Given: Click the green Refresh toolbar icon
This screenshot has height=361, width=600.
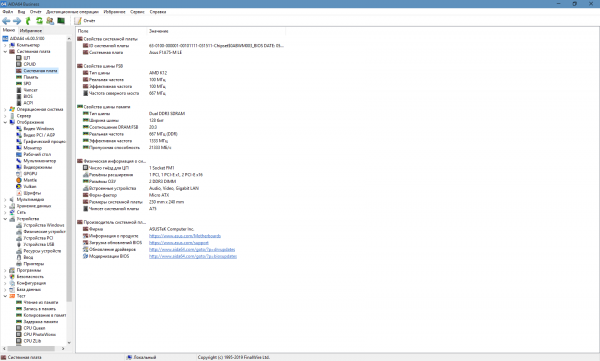Looking at the screenshot, I should 39,21.
